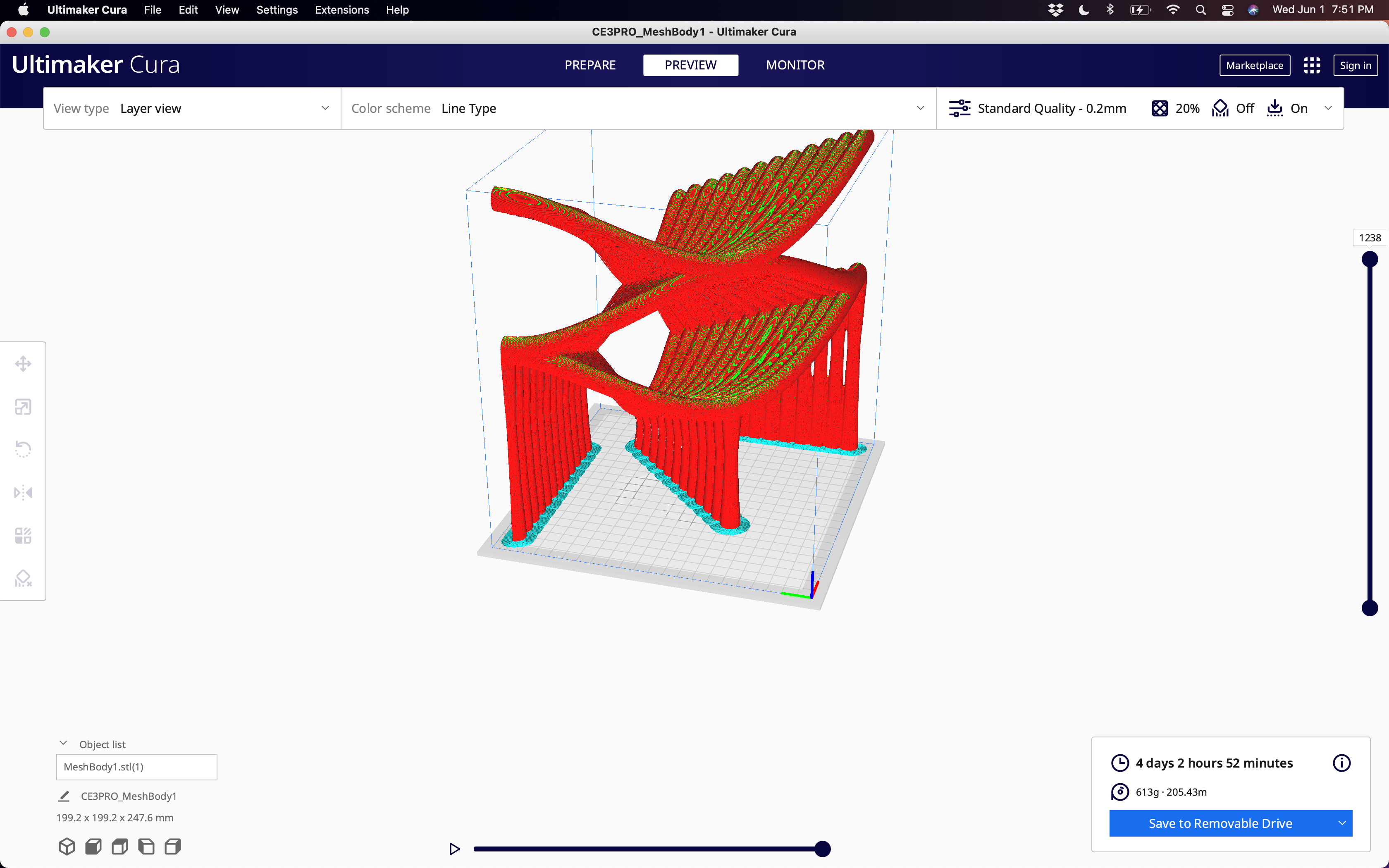Select the Scale tool in left toolbar

pyautogui.click(x=23, y=407)
